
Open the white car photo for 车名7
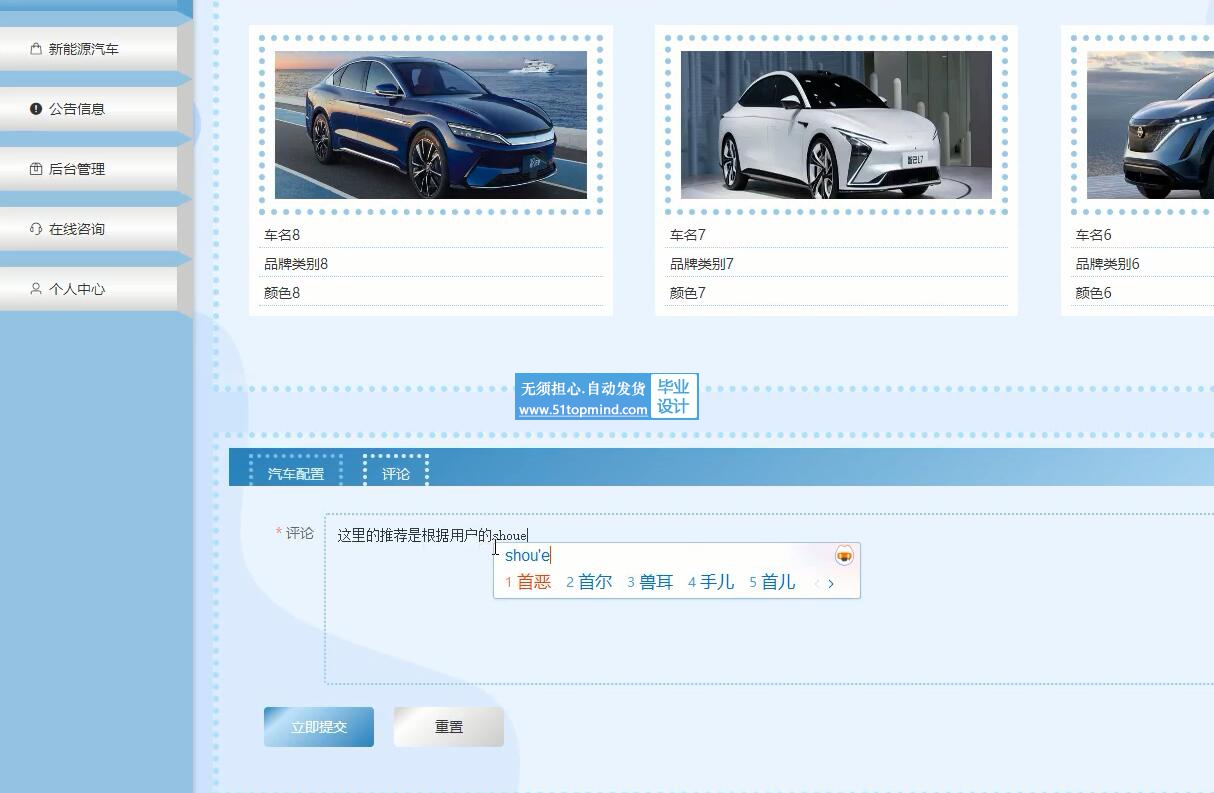pos(836,125)
